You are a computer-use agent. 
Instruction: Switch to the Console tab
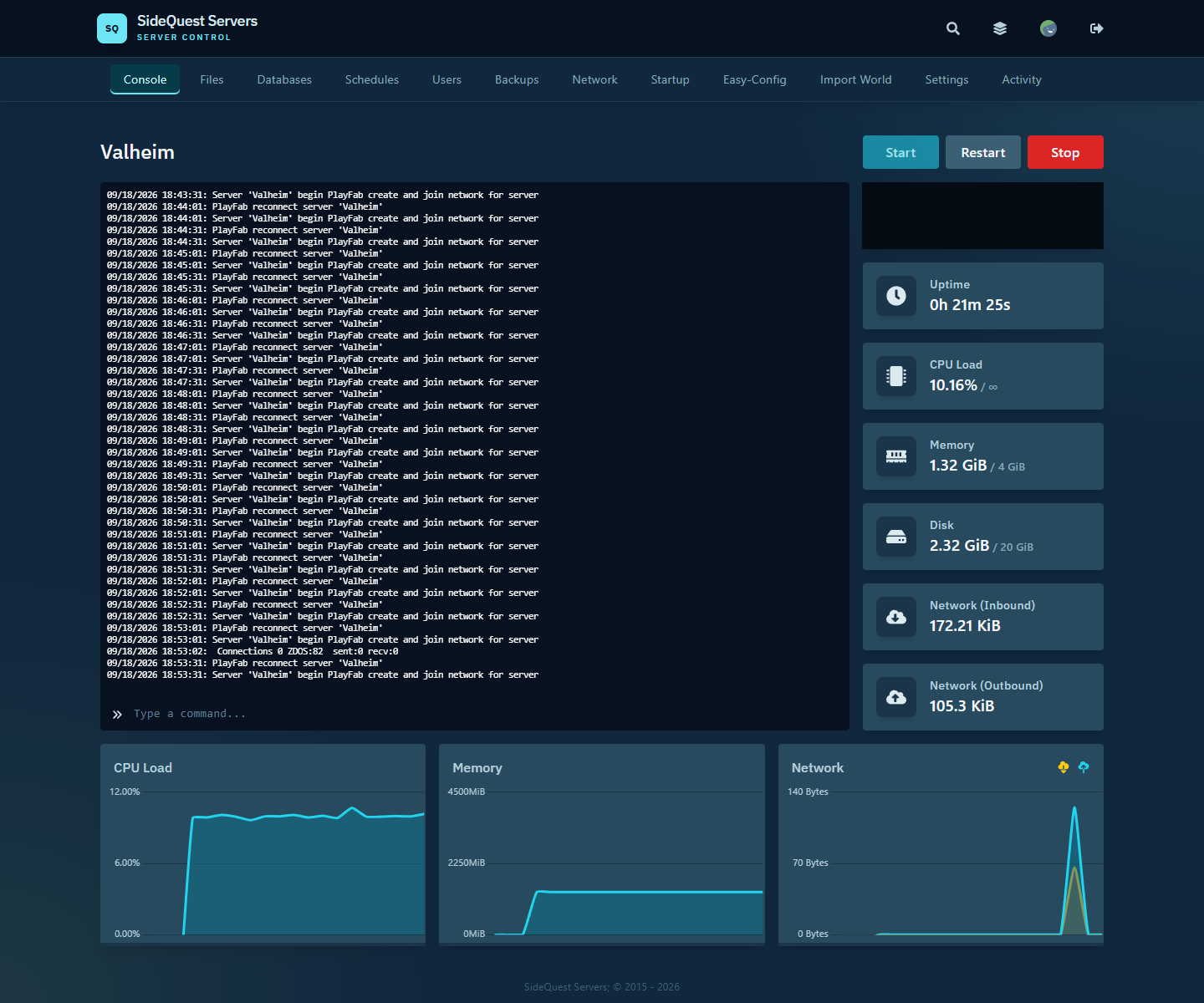(145, 79)
